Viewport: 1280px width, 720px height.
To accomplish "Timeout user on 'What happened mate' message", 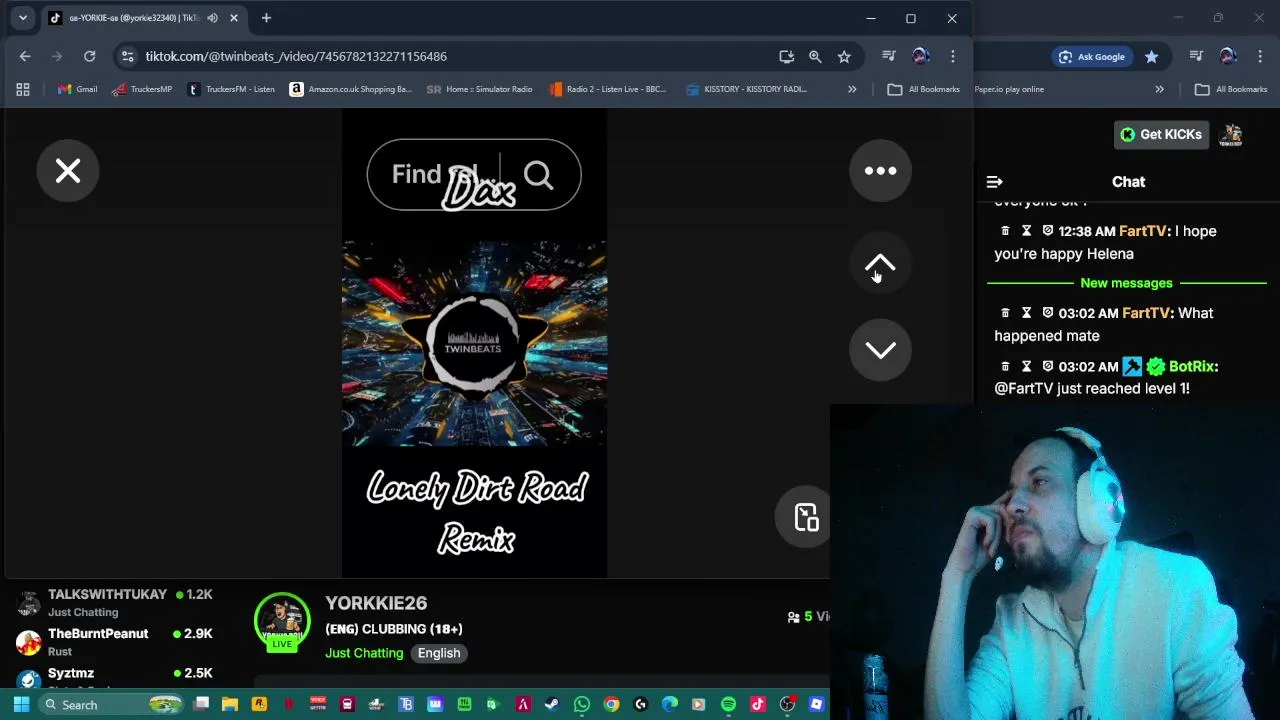I will 1026,313.
